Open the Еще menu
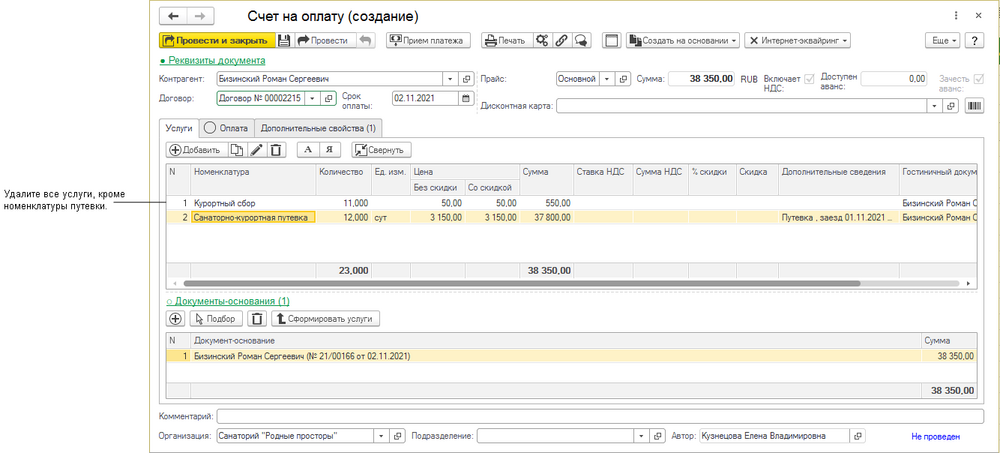1000x453 pixels. tap(942, 41)
